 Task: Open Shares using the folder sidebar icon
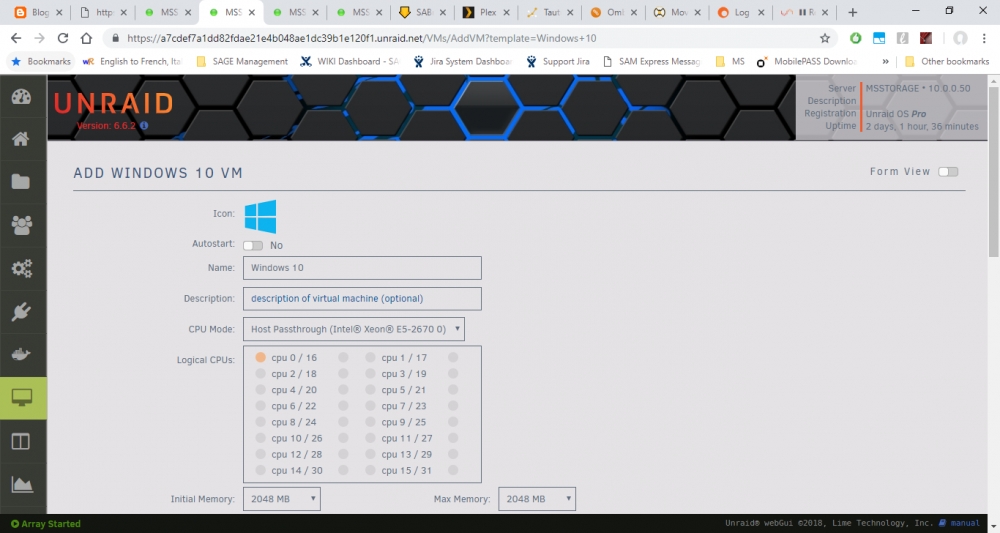[x=21, y=182]
